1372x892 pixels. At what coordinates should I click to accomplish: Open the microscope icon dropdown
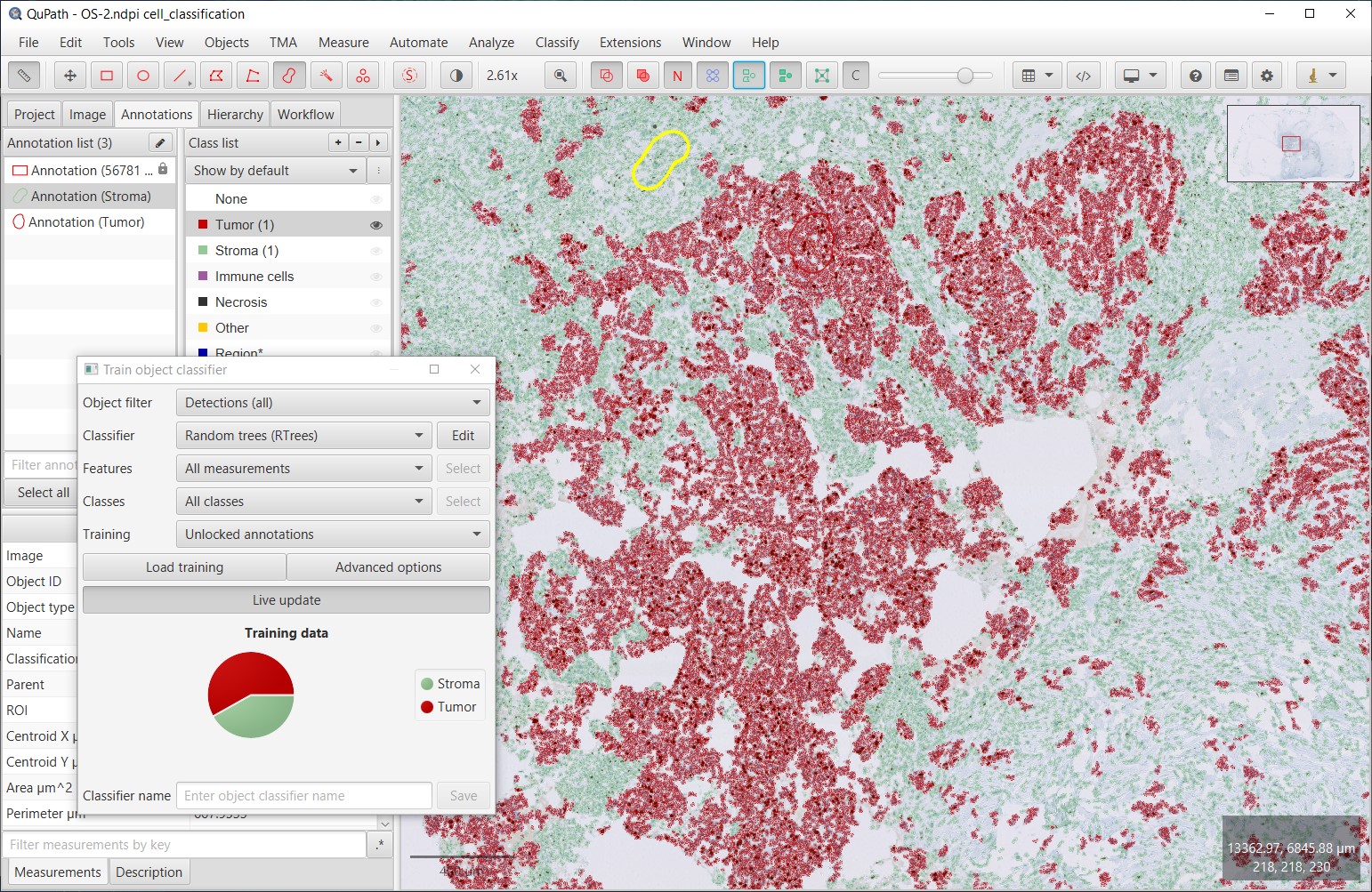click(x=1320, y=76)
